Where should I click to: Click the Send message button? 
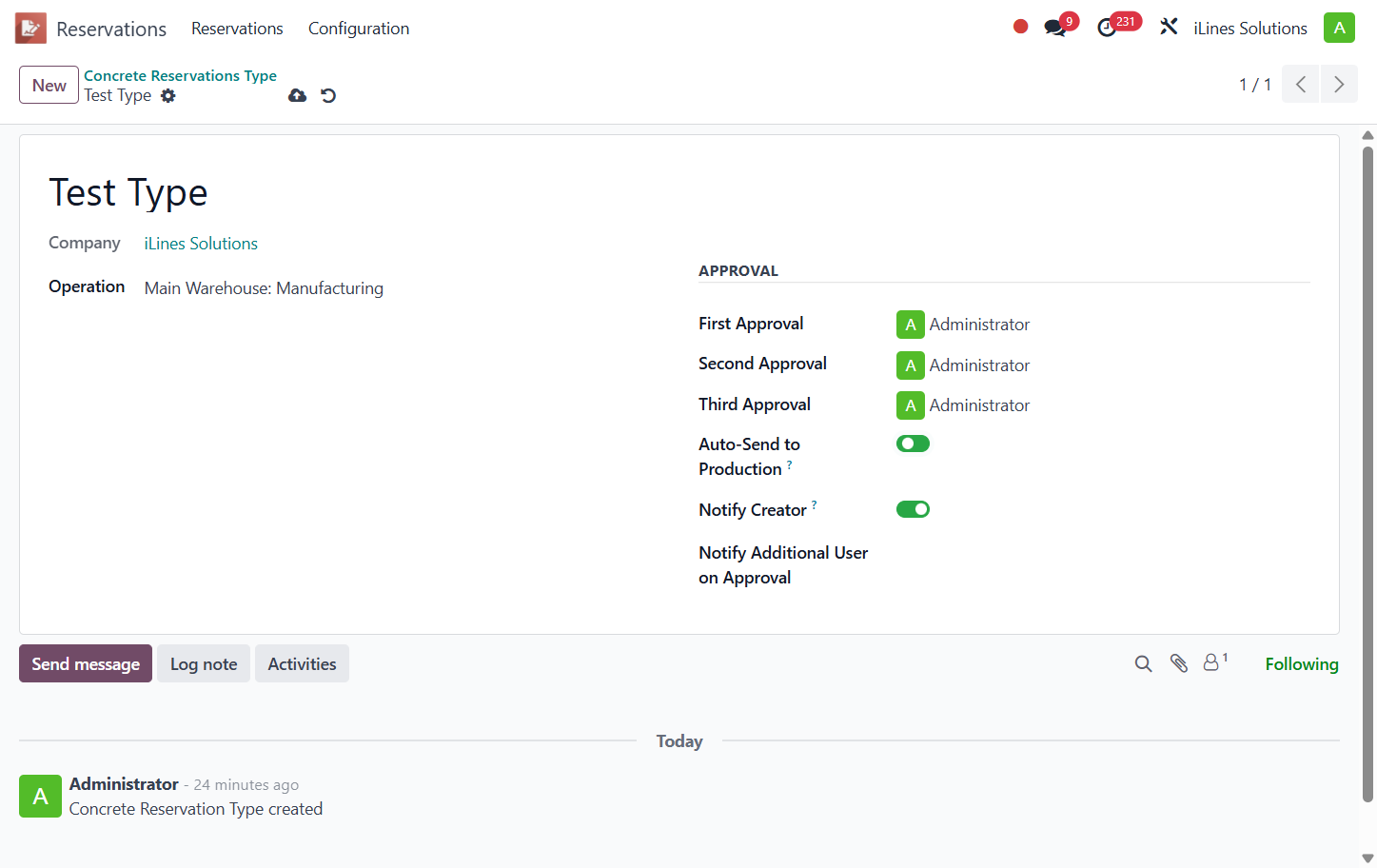point(86,663)
